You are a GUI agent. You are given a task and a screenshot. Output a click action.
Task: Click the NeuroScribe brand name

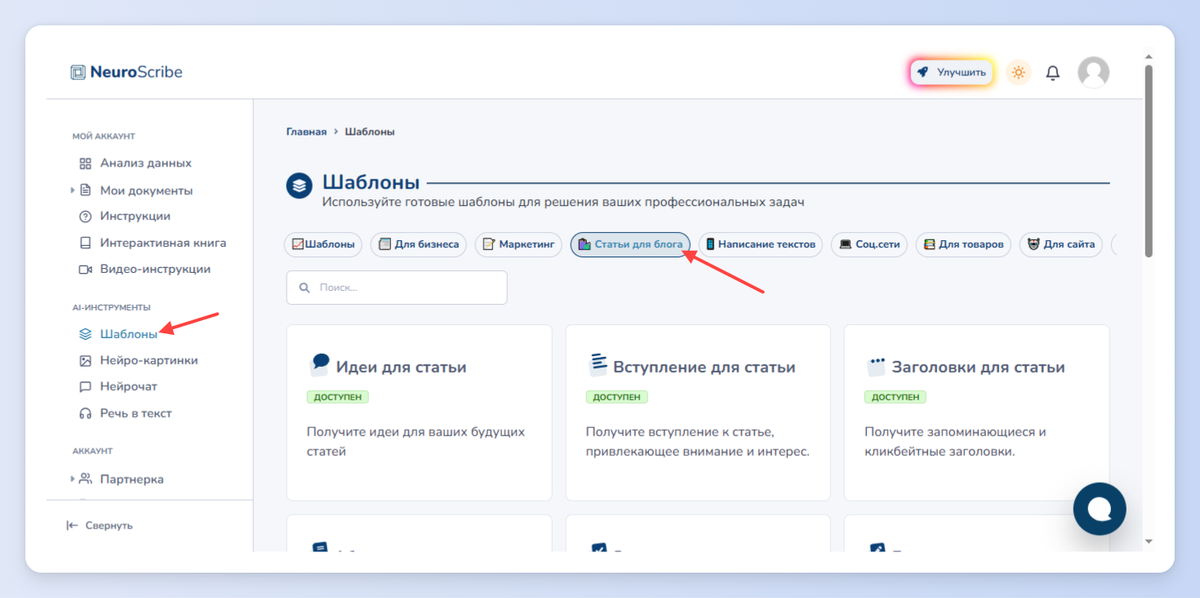pyautogui.click(x=136, y=72)
